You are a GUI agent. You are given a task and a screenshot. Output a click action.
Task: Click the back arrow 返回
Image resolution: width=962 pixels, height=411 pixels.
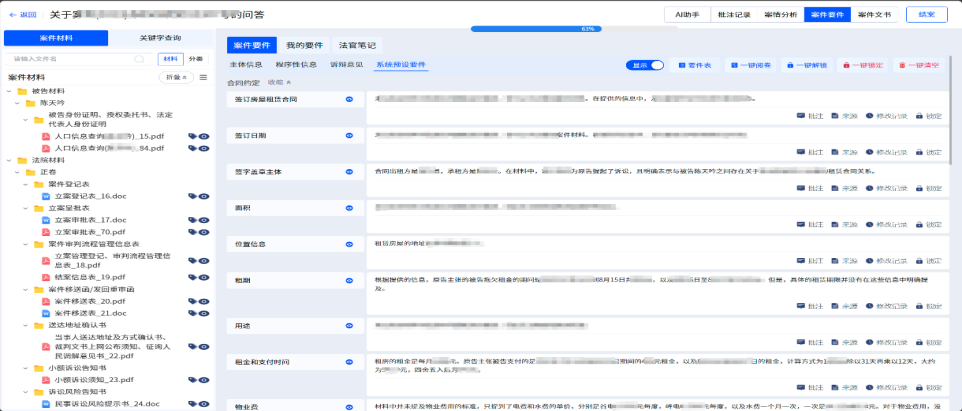point(22,14)
